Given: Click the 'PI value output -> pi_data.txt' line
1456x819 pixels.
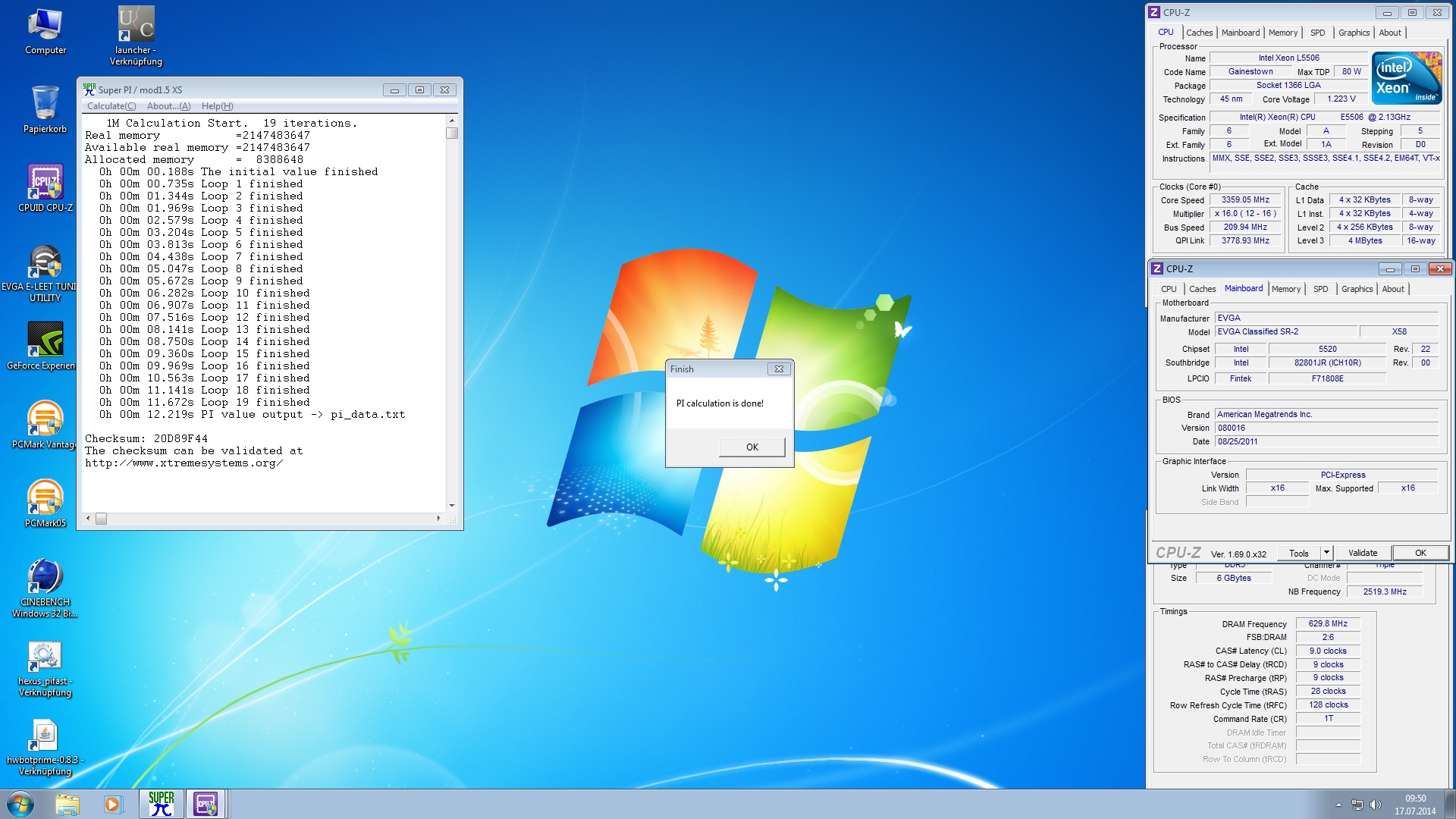Looking at the screenshot, I should (x=253, y=415).
